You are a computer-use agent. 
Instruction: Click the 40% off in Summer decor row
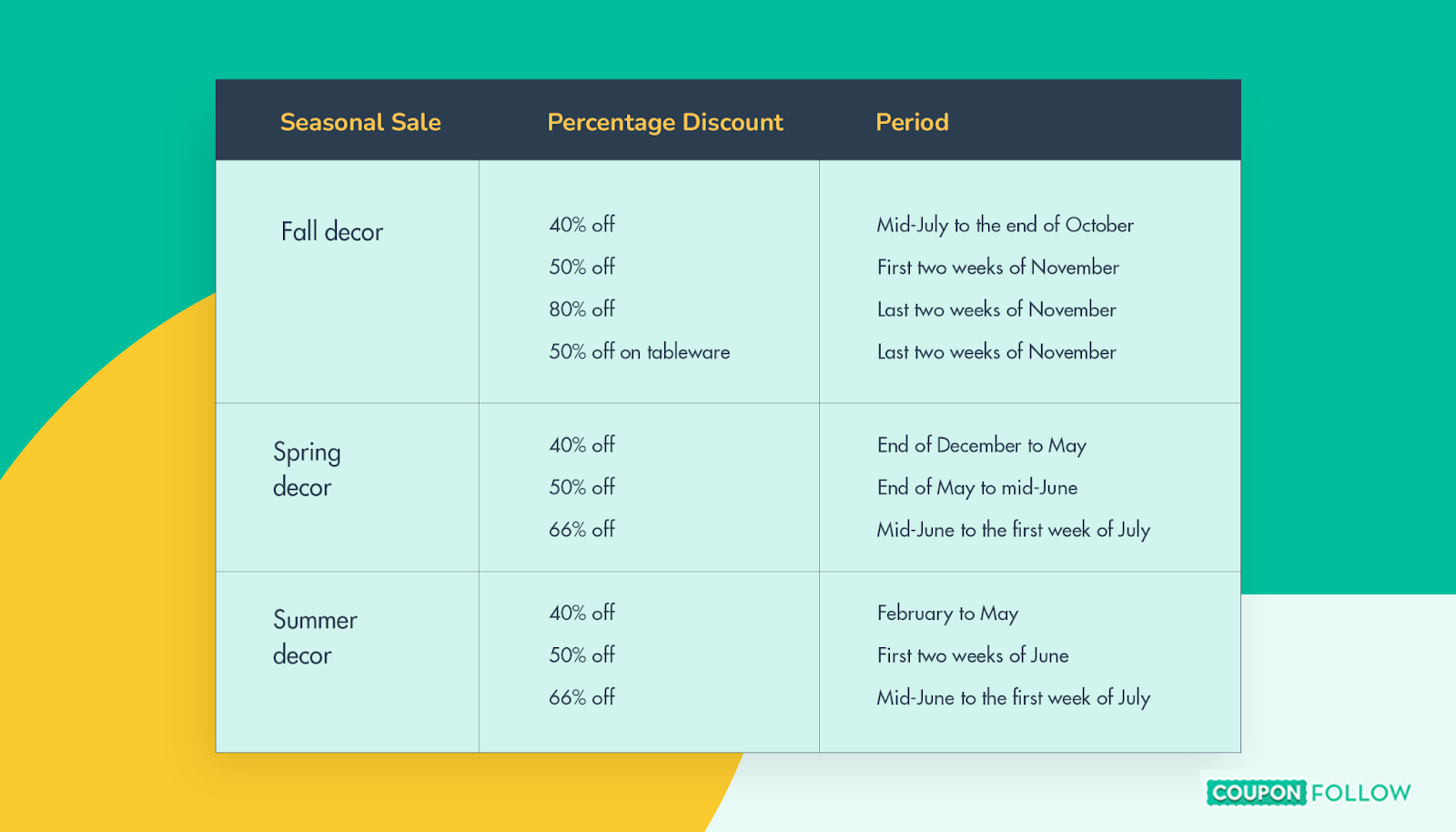pyautogui.click(x=582, y=614)
